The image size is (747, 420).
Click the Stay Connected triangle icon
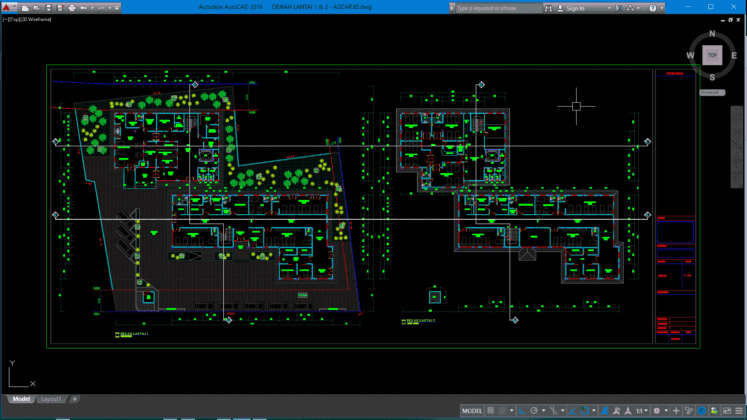(x=631, y=8)
